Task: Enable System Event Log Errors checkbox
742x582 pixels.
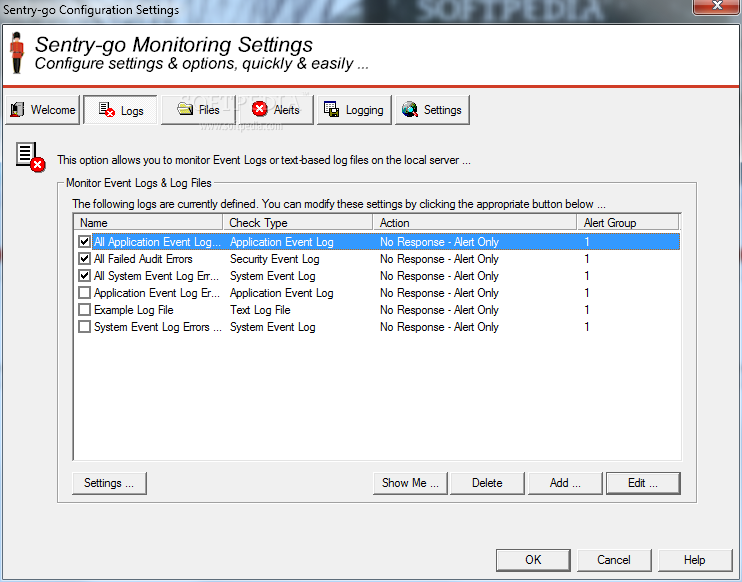Action: tap(84, 327)
